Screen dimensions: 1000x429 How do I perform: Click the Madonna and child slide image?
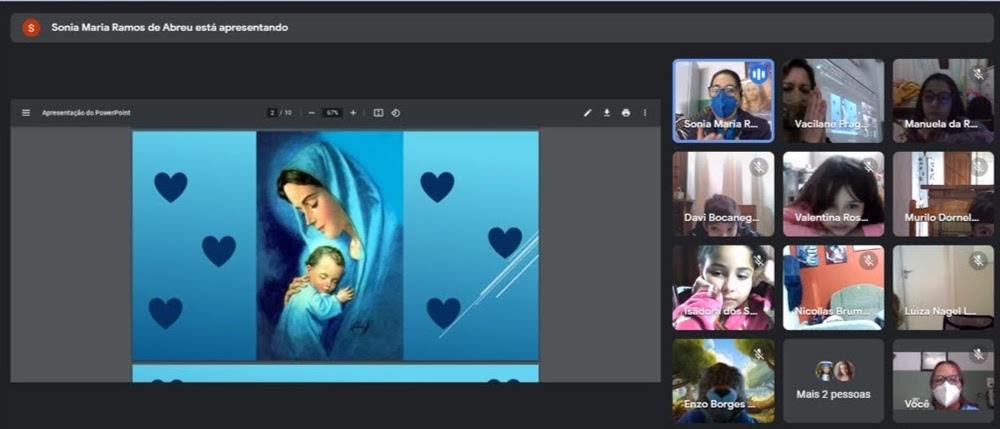tap(330, 245)
